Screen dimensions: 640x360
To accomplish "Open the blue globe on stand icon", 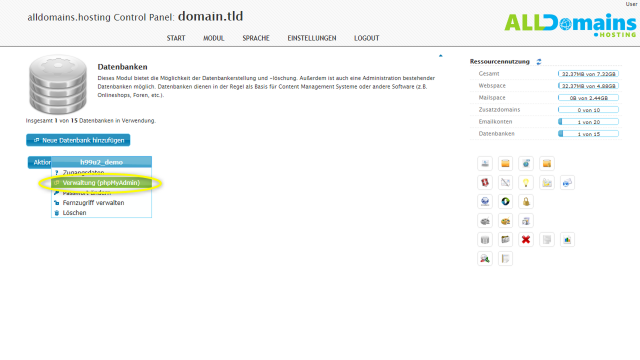I will 485,202.
